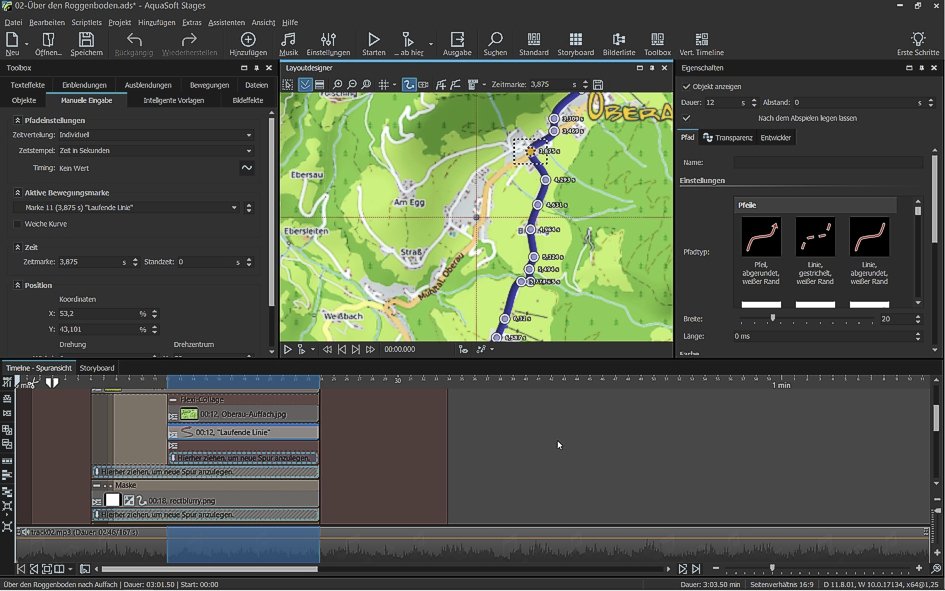Click the Starten play icon
945x591 pixels.
click(373, 41)
